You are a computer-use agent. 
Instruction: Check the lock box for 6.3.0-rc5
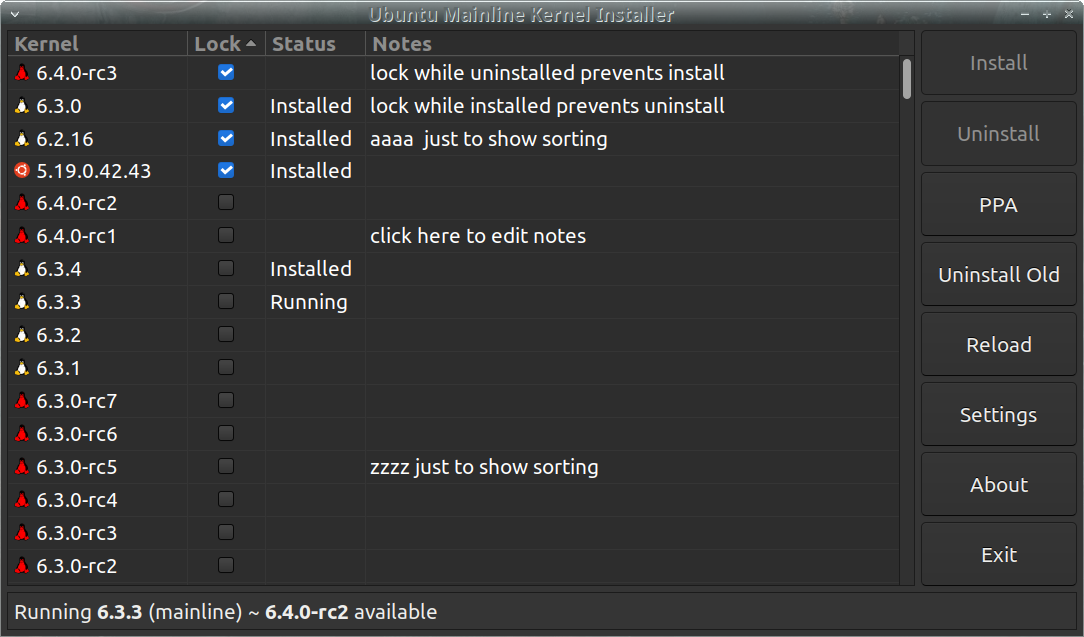[x=226, y=466]
